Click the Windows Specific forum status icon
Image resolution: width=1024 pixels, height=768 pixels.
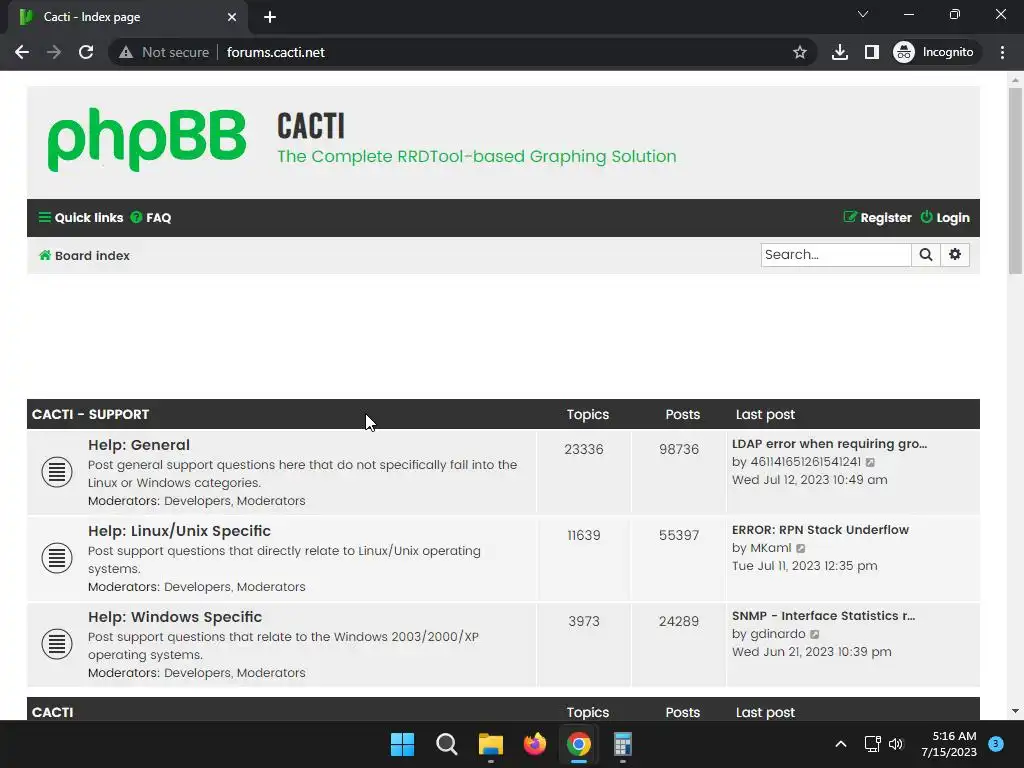[57, 644]
